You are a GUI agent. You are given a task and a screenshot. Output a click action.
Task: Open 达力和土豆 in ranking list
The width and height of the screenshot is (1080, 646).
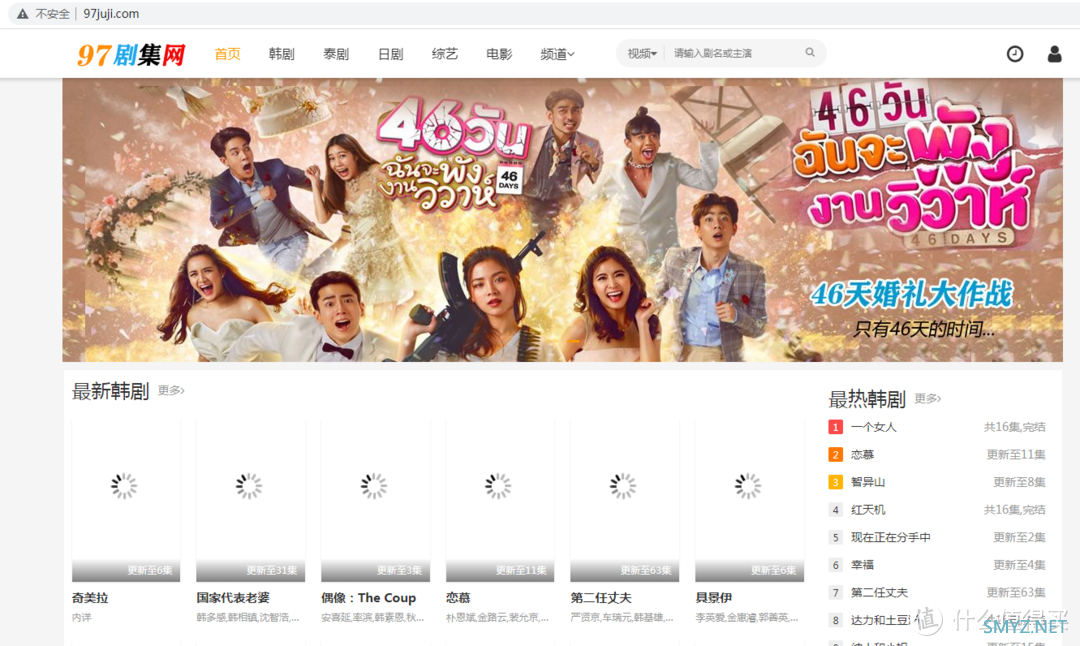click(881, 620)
